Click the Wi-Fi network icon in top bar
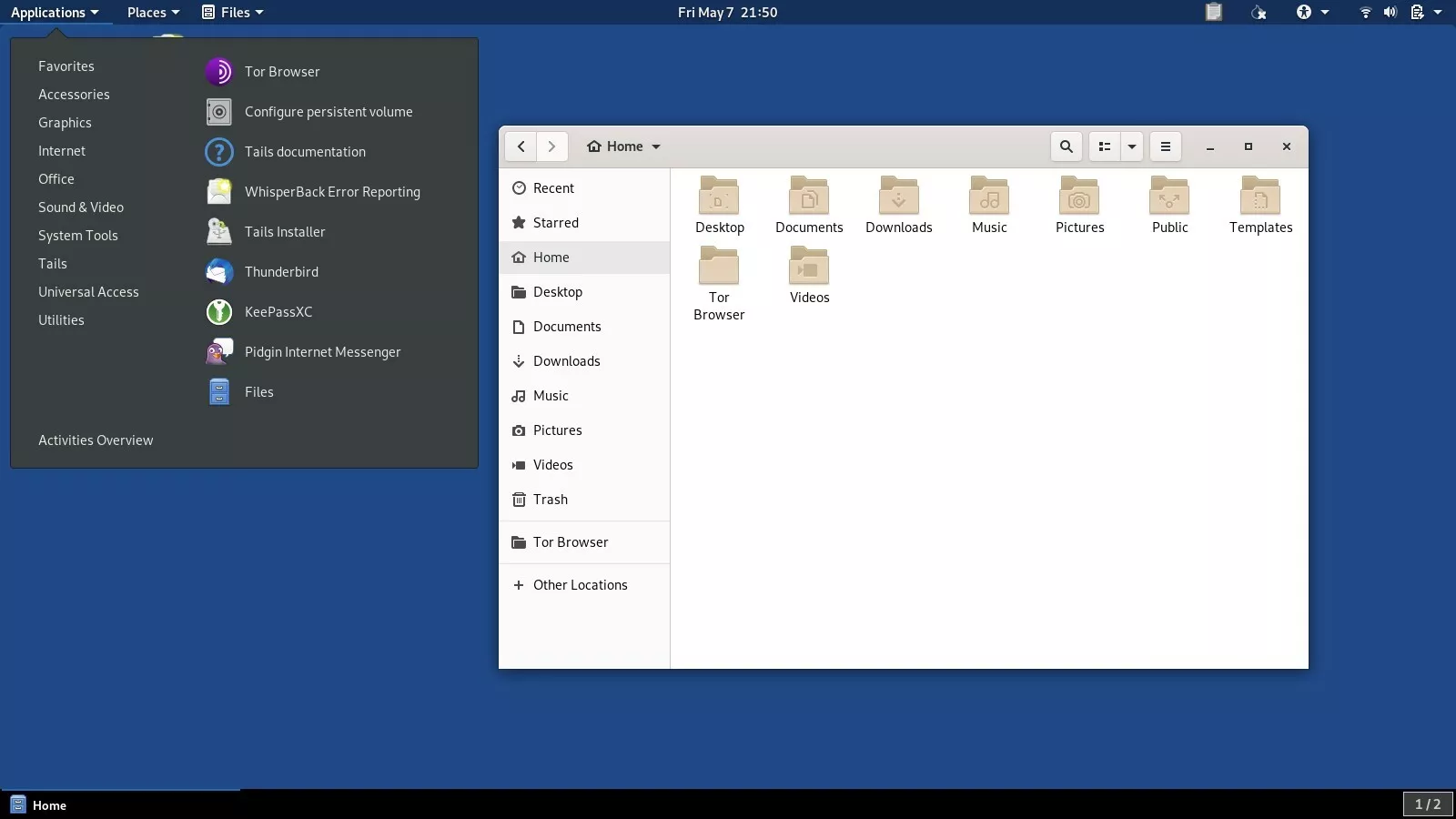 pos(1365,12)
